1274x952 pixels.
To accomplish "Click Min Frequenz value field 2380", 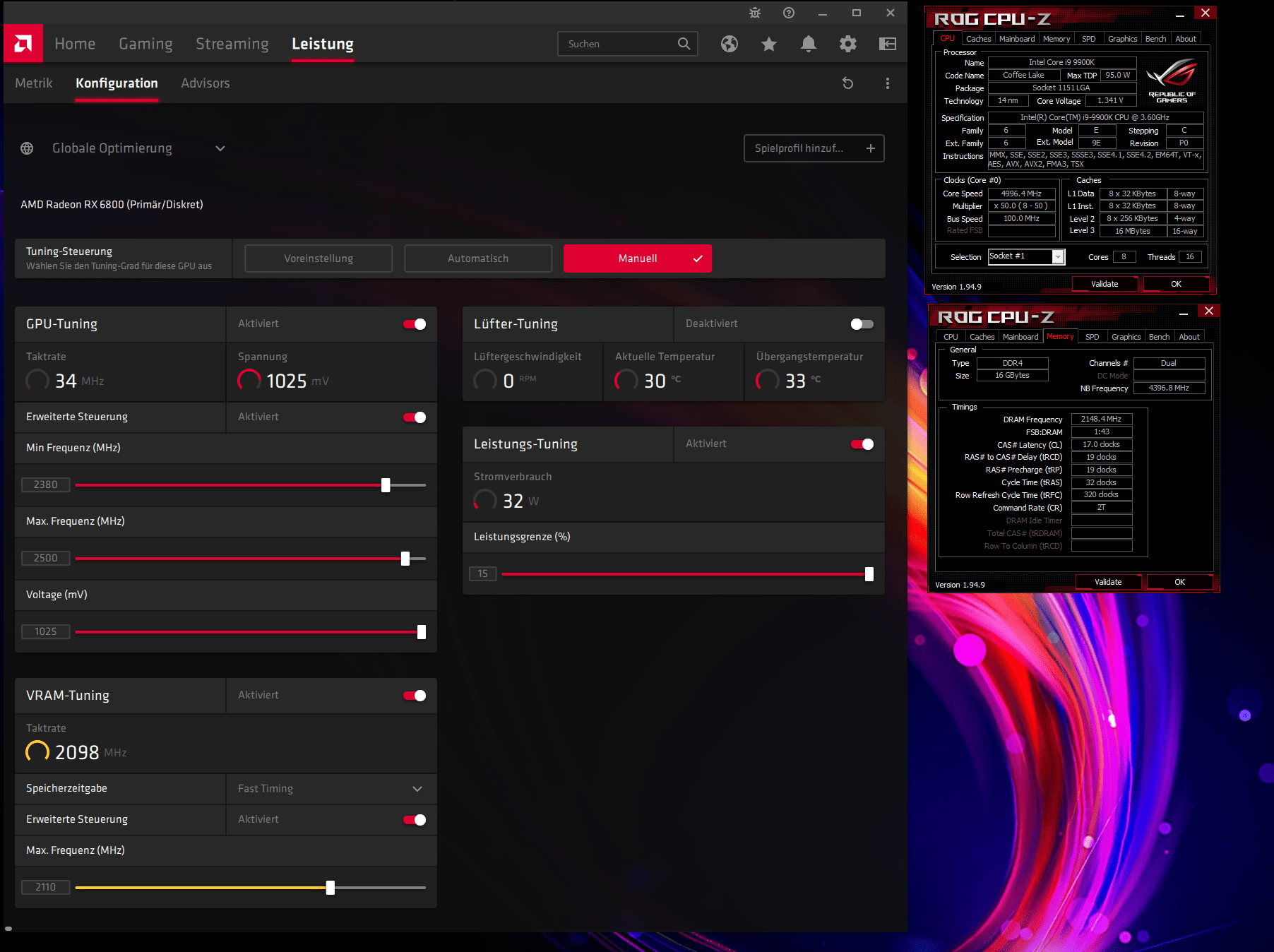I will point(46,484).
